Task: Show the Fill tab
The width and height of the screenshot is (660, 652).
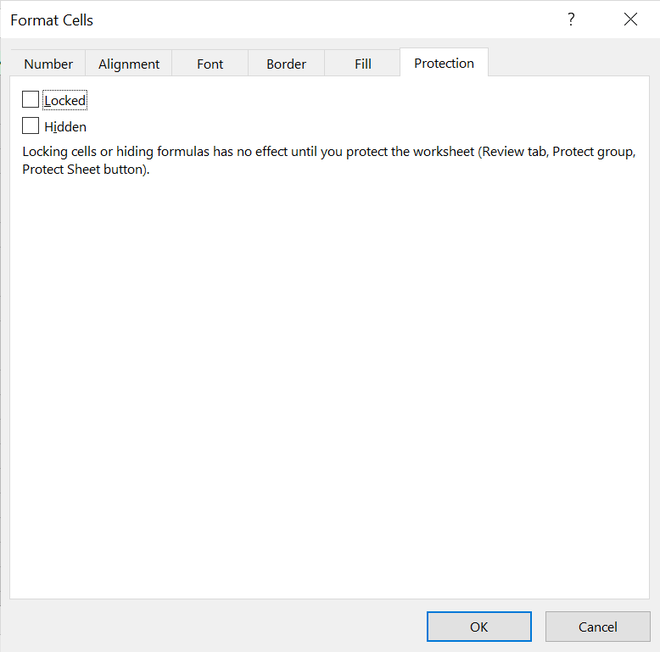Action: (363, 63)
